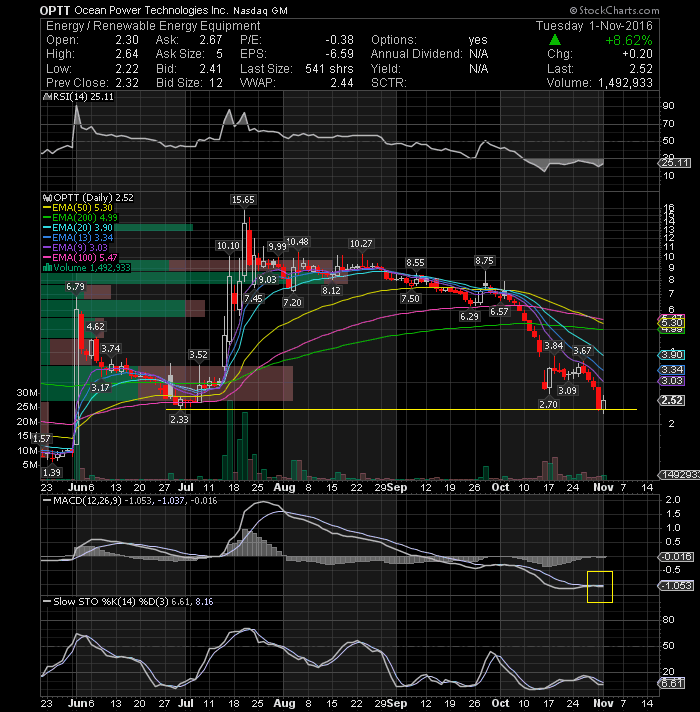The width and height of the screenshot is (700, 712).
Task: Click the 1.39 low price annotation
Action: point(51,473)
